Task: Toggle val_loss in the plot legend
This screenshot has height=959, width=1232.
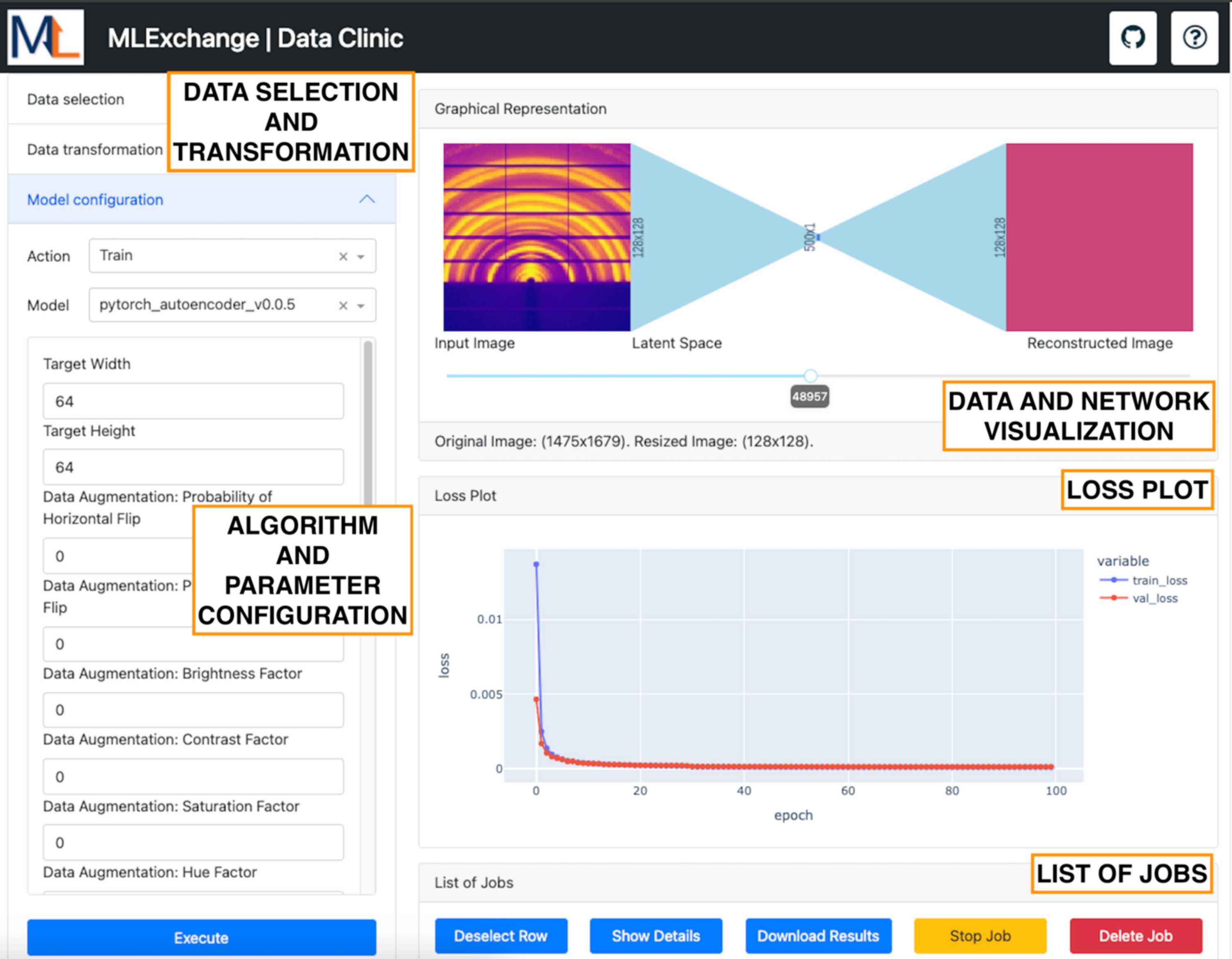Action: click(x=1138, y=598)
